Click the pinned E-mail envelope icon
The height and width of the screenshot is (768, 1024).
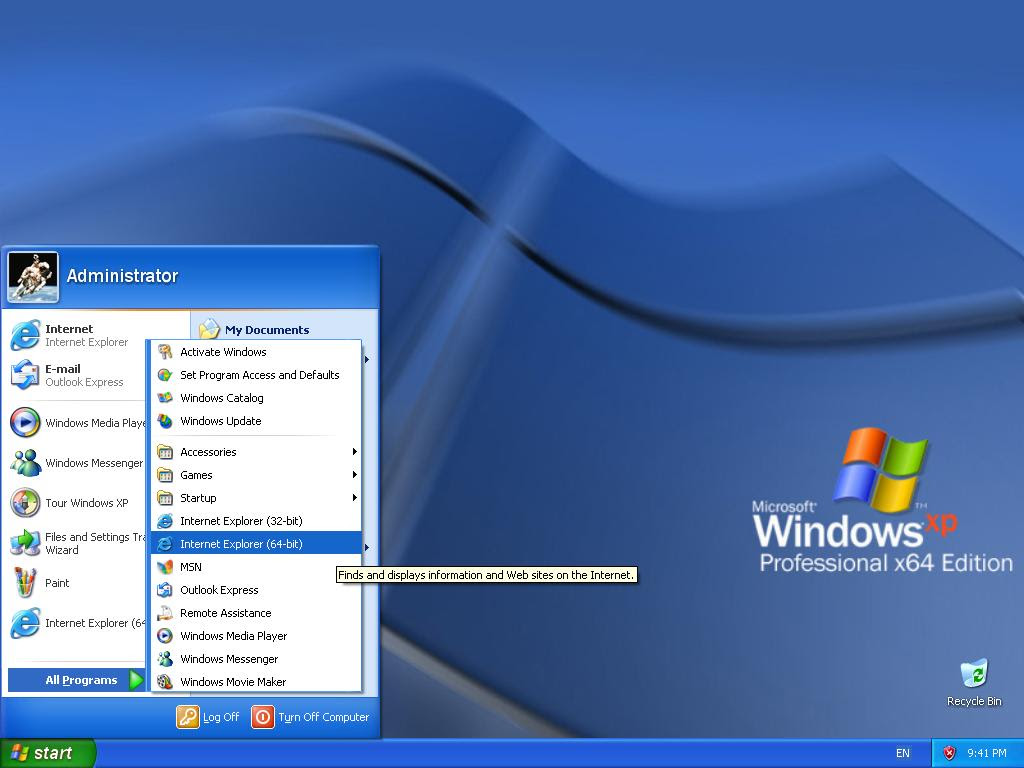[25, 375]
